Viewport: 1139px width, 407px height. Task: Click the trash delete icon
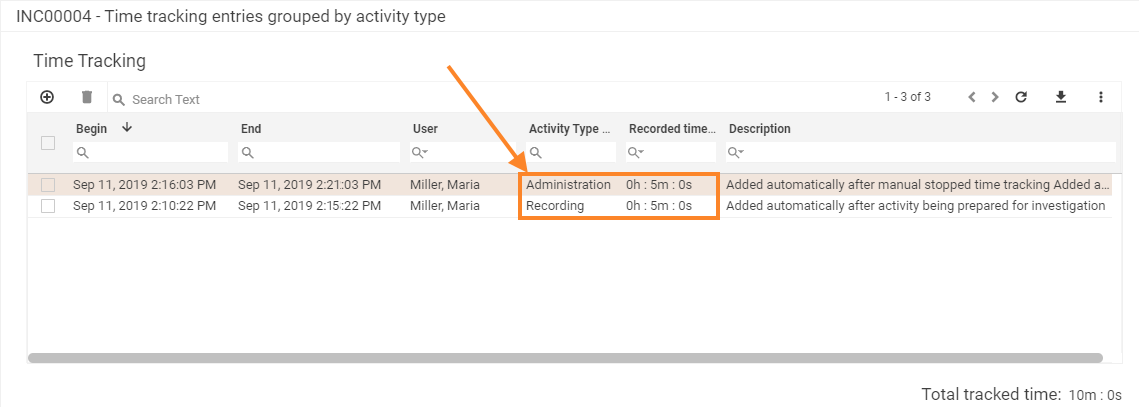[87, 97]
